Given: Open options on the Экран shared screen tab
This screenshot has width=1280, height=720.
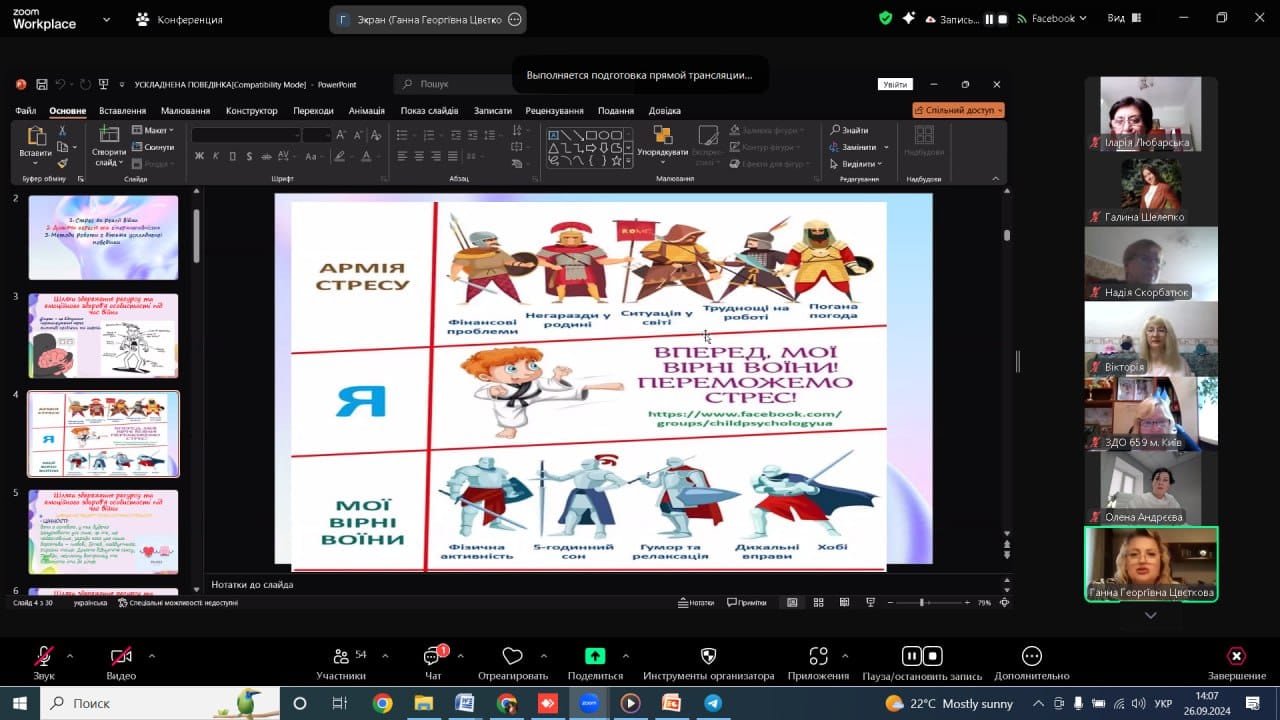Looking at the screenshot, I should click(515, 19).
